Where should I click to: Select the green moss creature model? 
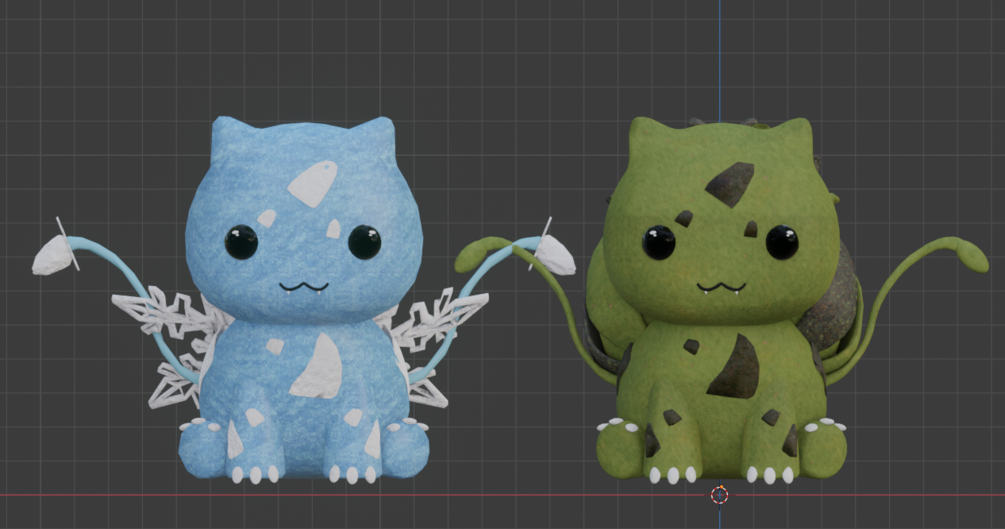(x=721, y=301)
